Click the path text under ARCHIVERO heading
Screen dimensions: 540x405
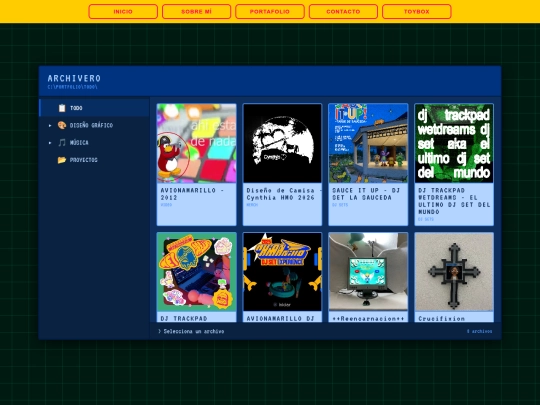click(x=72, y=87)
